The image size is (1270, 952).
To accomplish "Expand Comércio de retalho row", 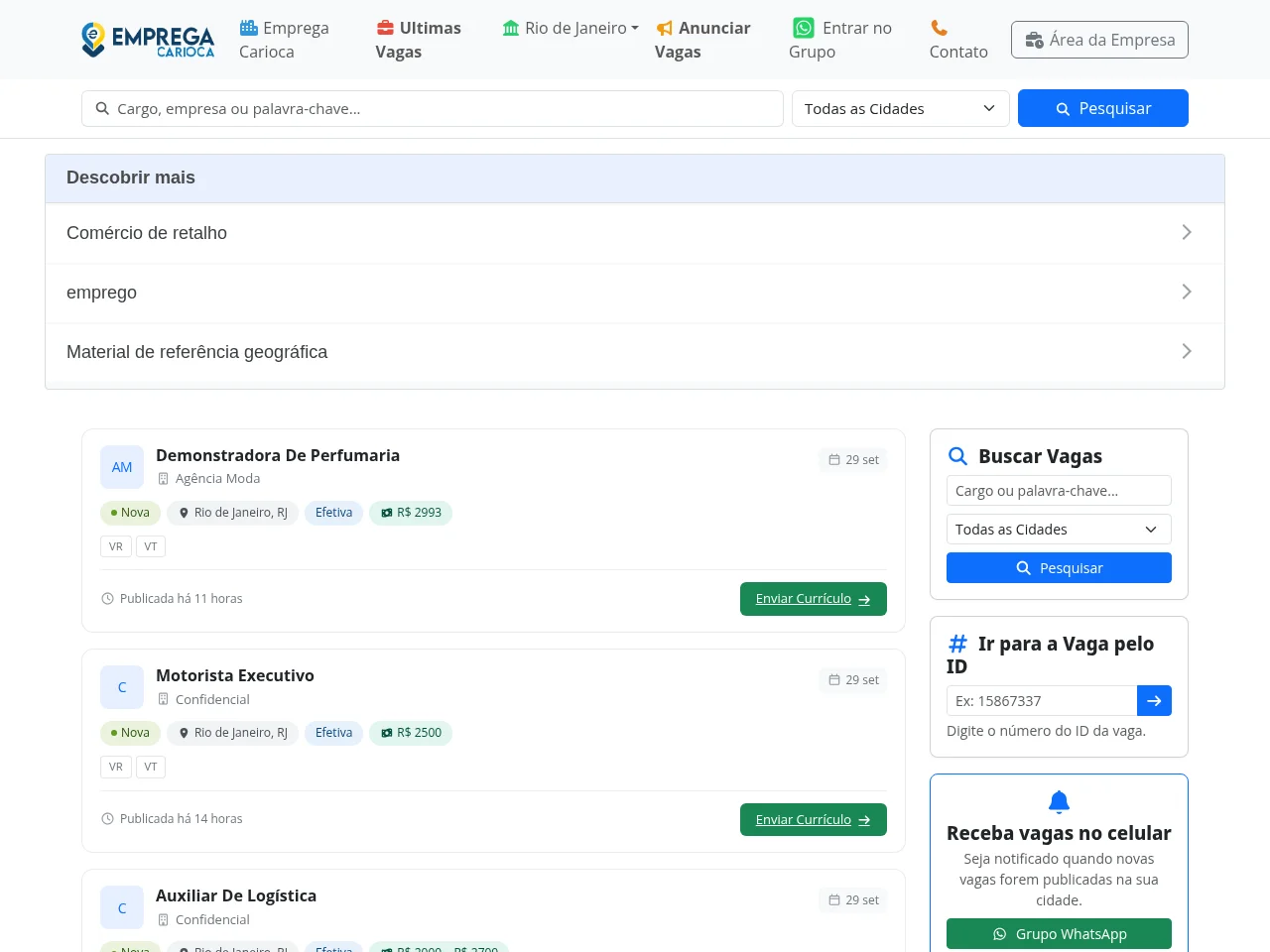I will point(635,233).
